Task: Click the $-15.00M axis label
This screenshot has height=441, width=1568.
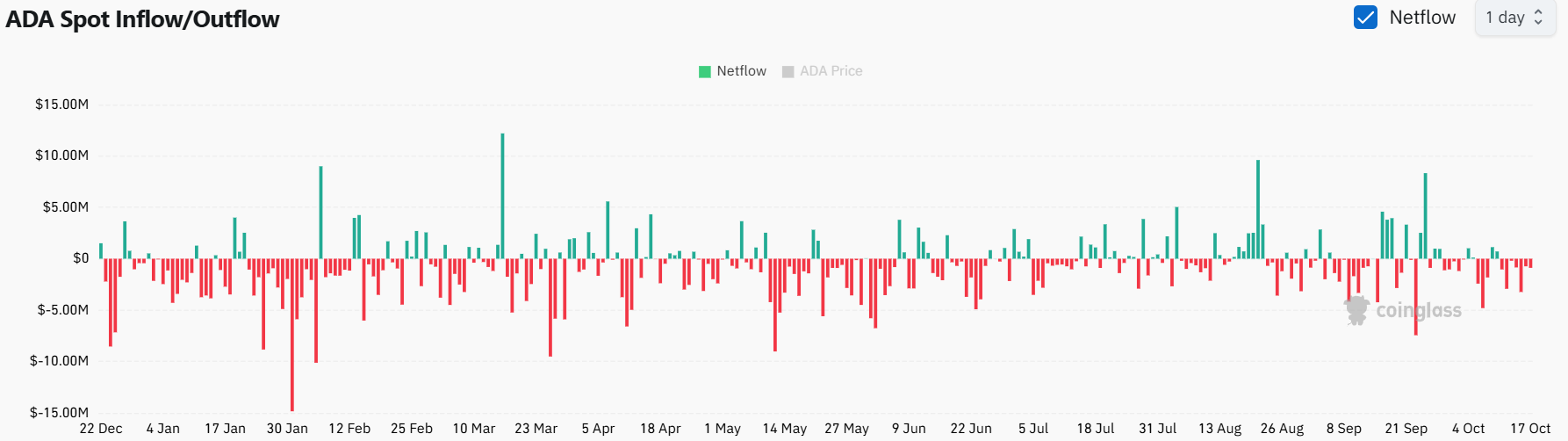Action: pos(59,413)
